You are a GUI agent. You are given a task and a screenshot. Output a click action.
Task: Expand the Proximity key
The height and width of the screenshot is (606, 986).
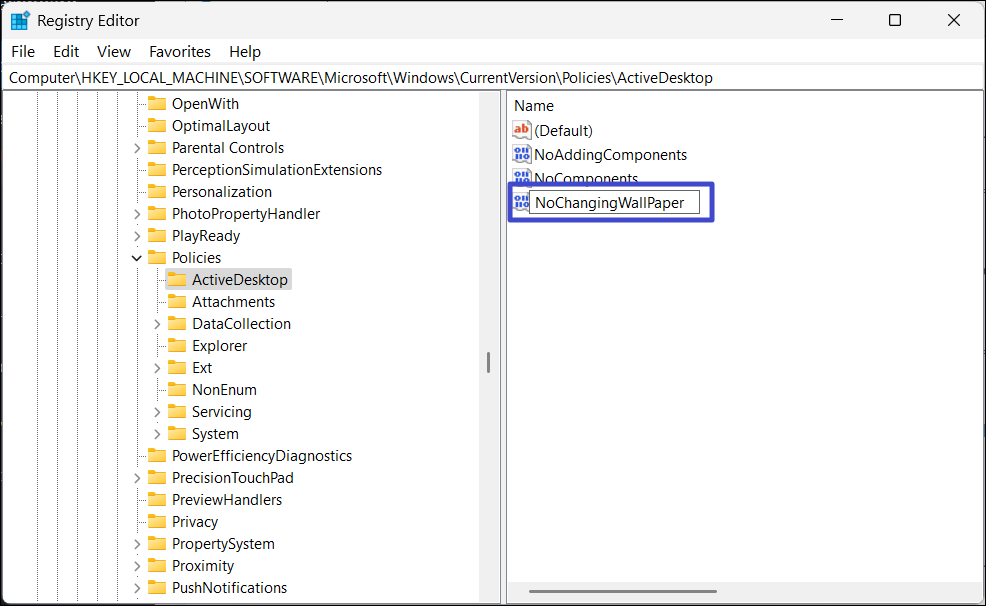pos(137,566)
